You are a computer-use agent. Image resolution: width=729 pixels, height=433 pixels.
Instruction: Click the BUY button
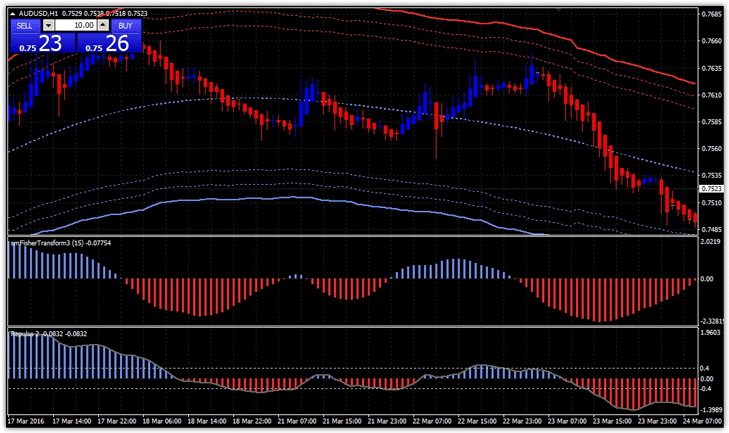pos(123,25)
